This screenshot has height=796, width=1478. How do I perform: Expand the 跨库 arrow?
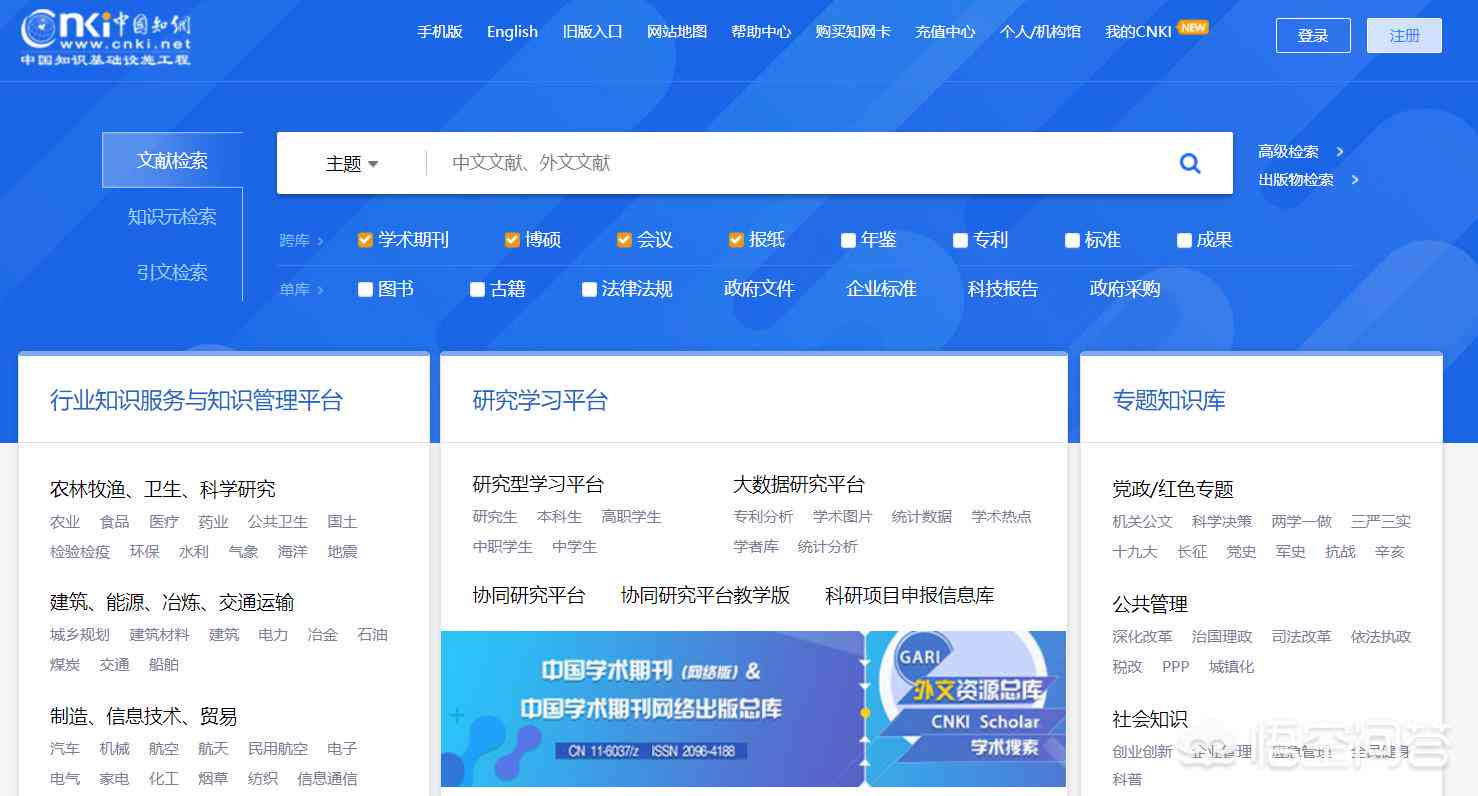pyautogui.click(x=320, y=241)
